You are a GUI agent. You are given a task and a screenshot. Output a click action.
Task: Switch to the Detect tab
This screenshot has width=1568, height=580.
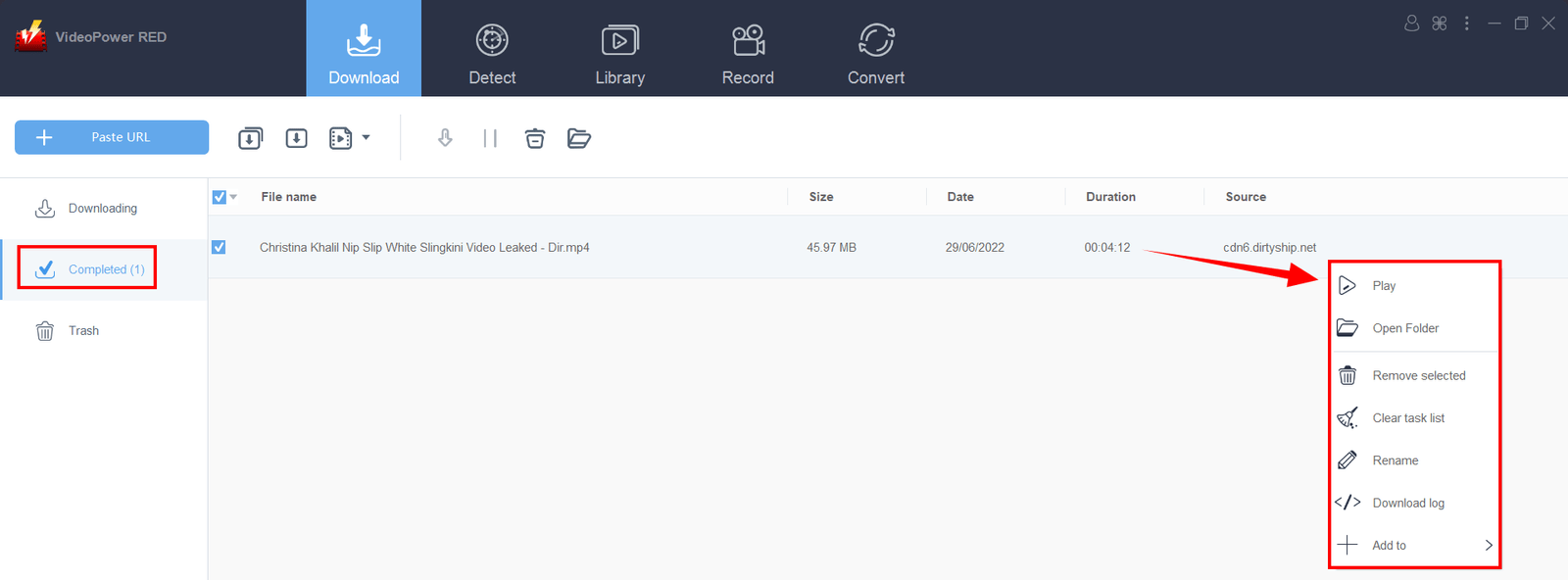pyautogui.click(x=492, y=55)
